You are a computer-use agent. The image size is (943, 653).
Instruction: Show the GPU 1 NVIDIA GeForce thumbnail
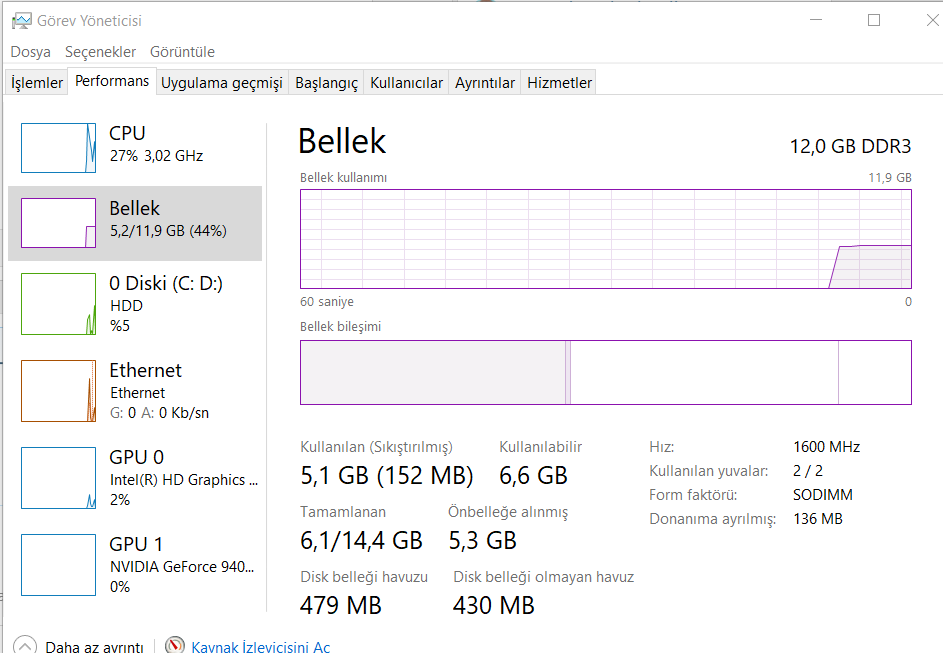pyautogui.click(x=59, y=565)
